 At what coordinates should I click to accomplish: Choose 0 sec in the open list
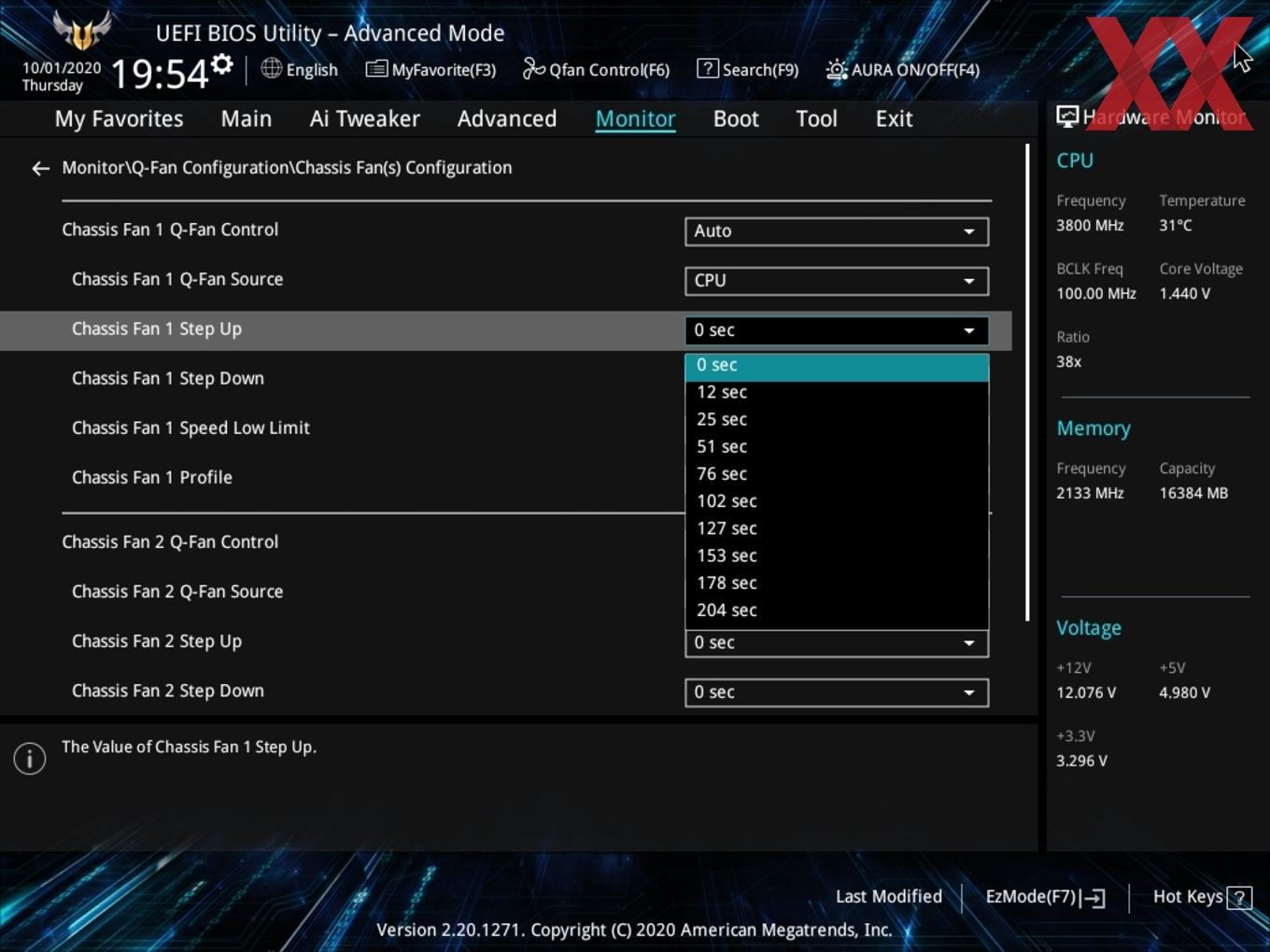(x=837, y=366)
